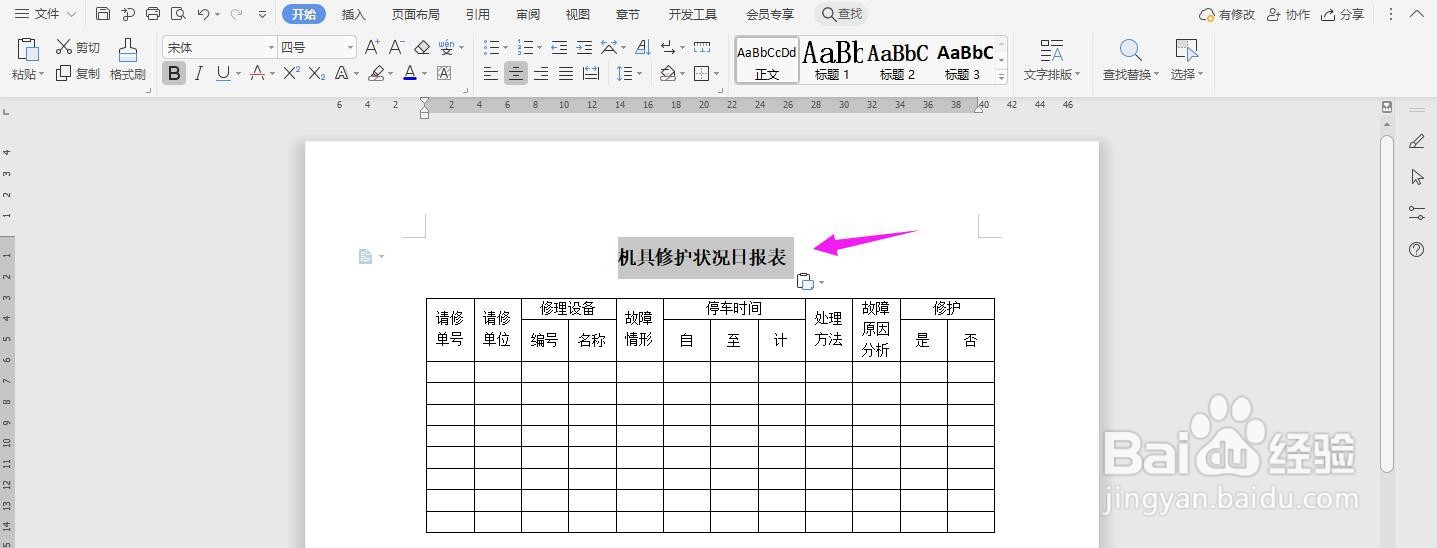Click the paragraph shading button
Viewport: 1437px width, 548px height.
tap(667, 73)
